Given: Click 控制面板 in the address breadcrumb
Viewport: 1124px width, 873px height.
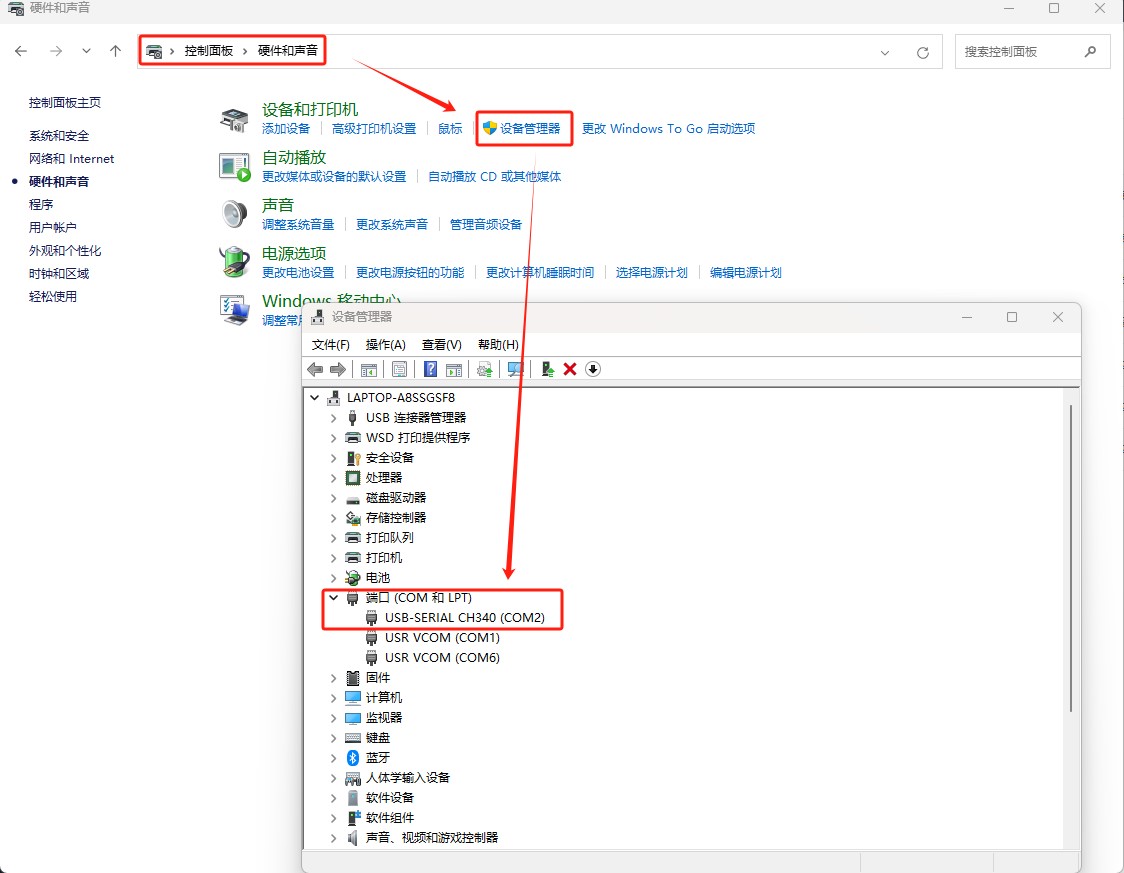Looking at the screenshot, I should 209,51.
